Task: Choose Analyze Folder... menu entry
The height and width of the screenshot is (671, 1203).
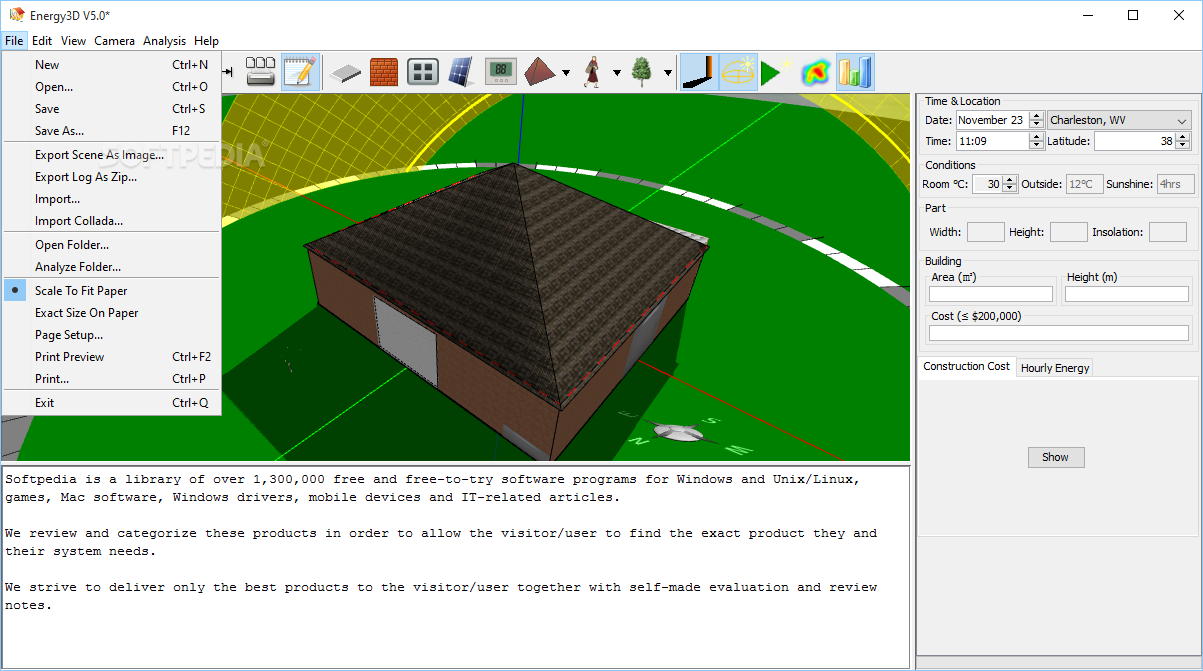Action: point(111,267)
